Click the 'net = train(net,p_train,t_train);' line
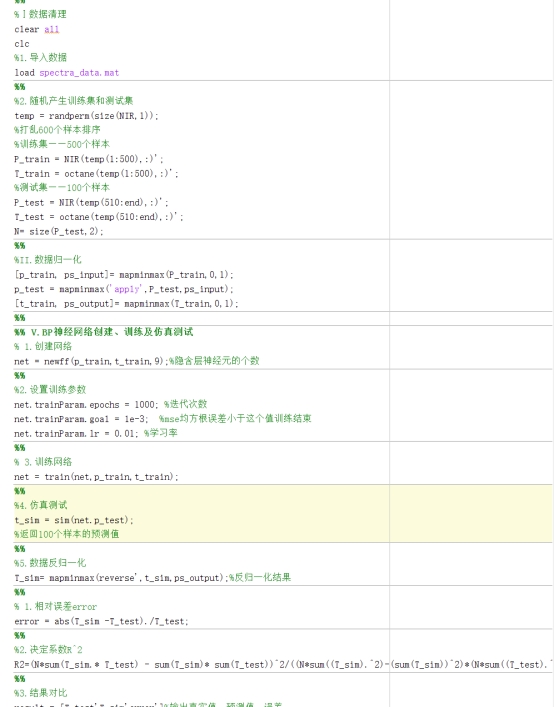Viewport: 554px width, 707px height. 96,477
